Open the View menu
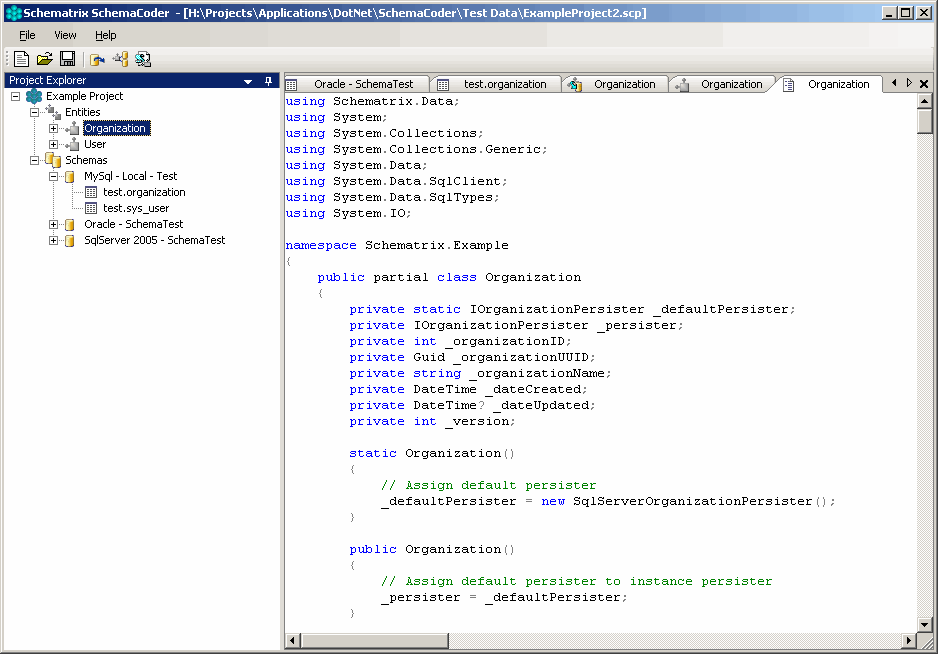Screen dimensions: 938x654 pyautogui.click(x=65, y=35)
